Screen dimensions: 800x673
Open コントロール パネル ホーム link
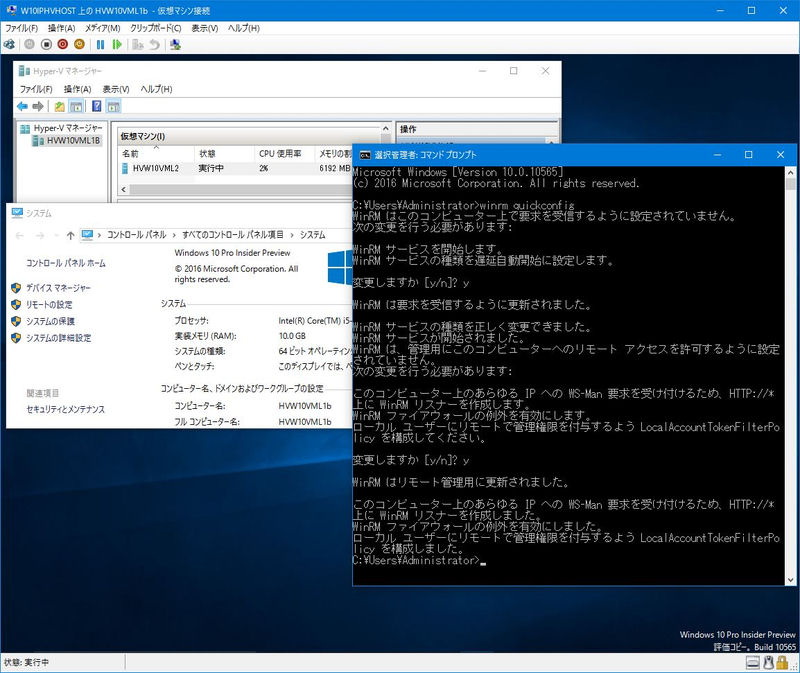tap(66, 263)
